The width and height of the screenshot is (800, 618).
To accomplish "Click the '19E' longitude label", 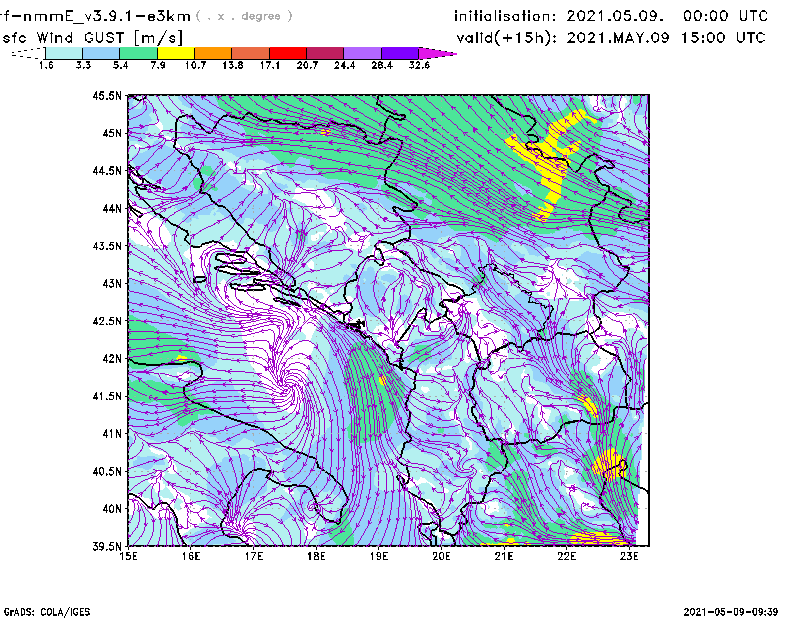I will tap(379, 556).
